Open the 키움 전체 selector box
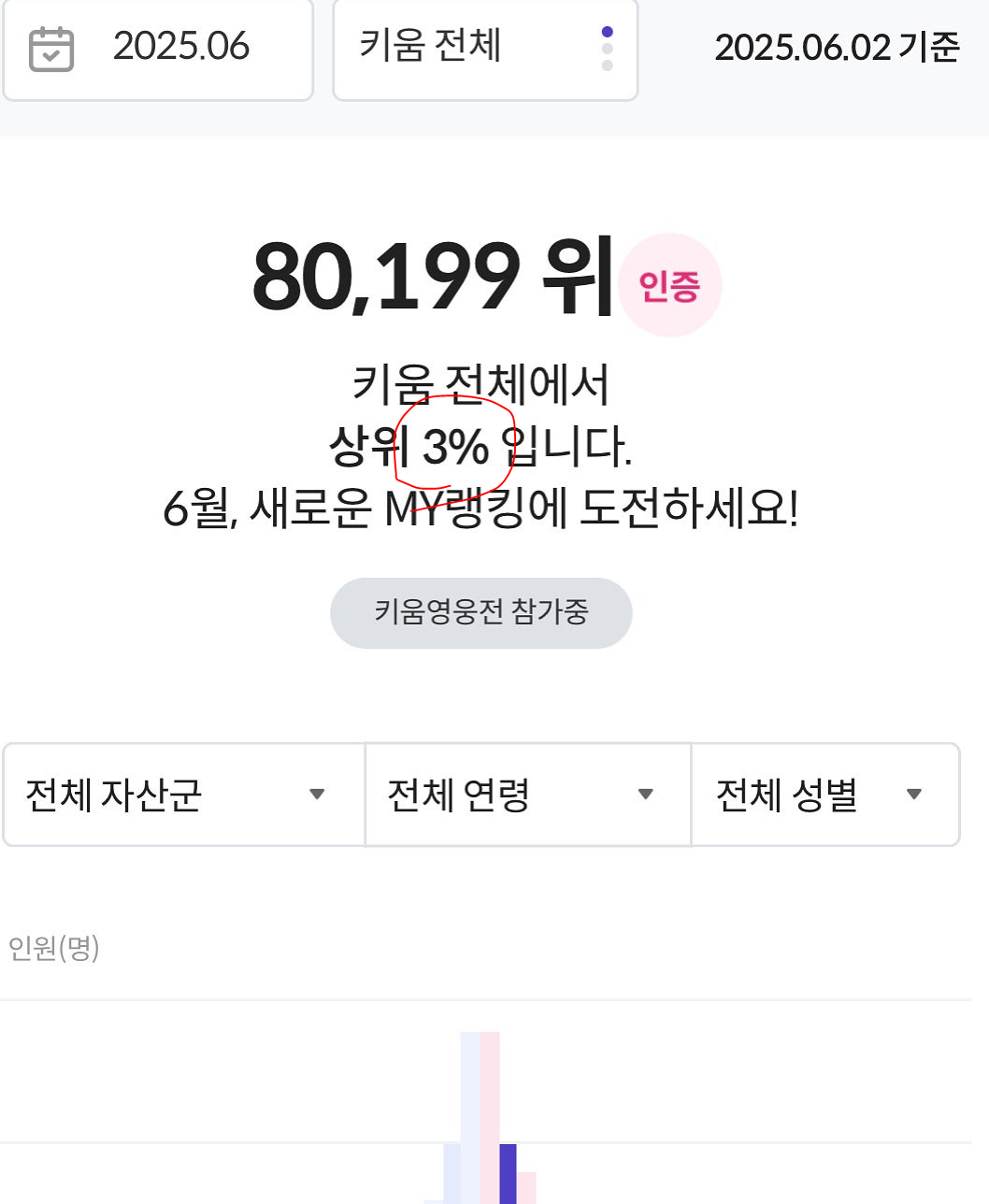Image resolution: width=989 pixels, height=1204 pixels. [x=485, y=49]
